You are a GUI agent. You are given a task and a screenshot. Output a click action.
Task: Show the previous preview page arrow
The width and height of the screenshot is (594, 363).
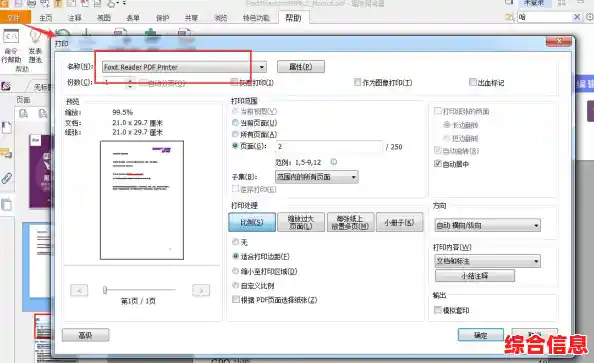pos(79,291)
